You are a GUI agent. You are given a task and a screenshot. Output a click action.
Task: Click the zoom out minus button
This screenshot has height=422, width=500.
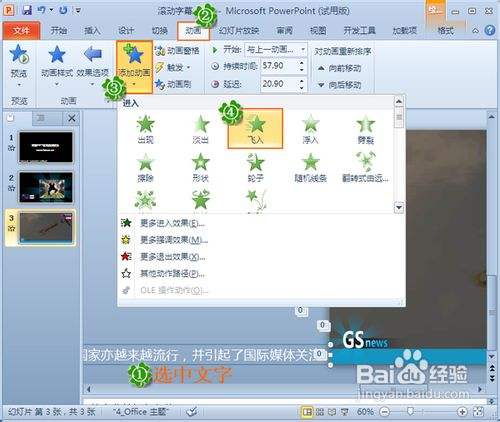(x=385, y=412)
